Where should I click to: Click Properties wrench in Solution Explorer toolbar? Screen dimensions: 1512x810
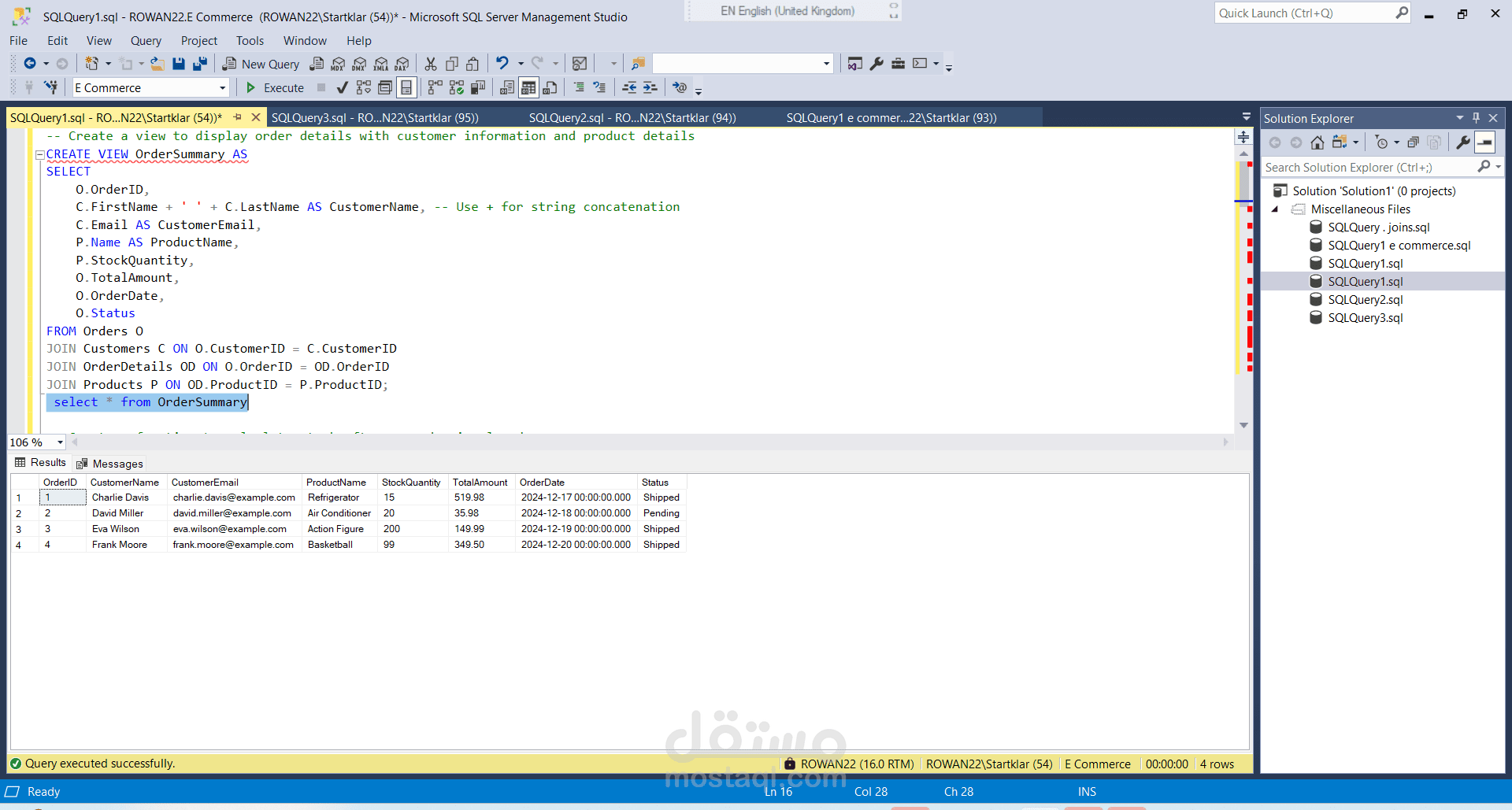pos(1463,142)
